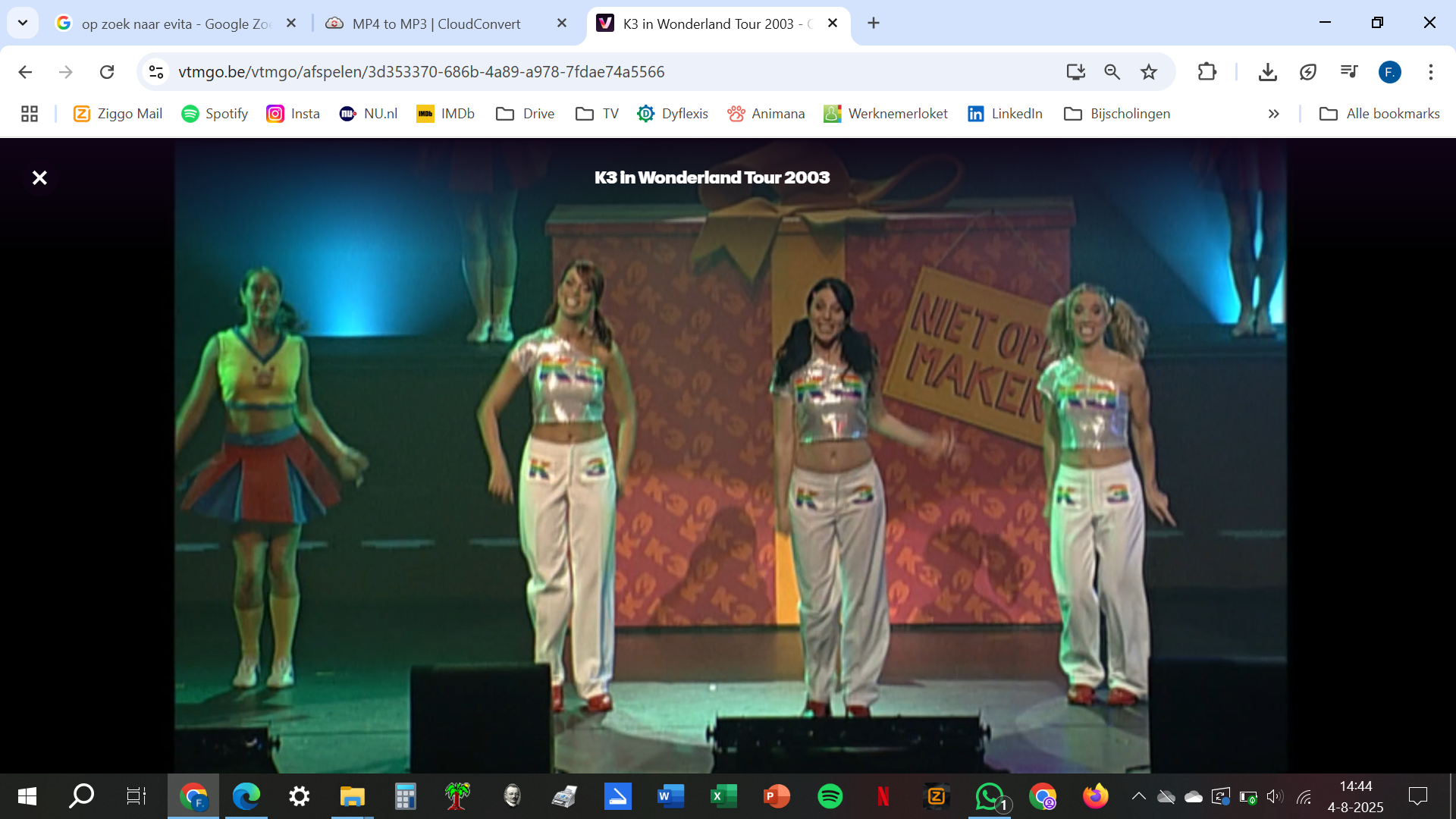
Task: Click the bookmark star icon
Action: tap(1149, 72)
